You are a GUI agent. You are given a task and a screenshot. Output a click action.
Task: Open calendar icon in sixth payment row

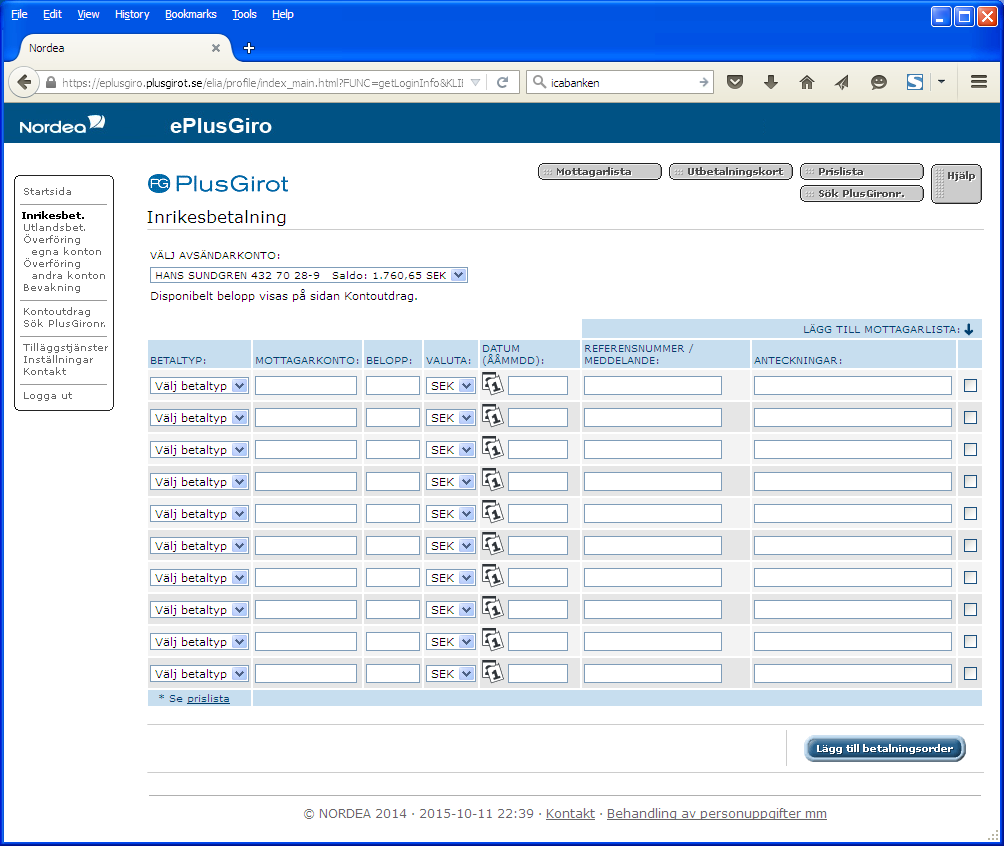click(x=492, y=544)
